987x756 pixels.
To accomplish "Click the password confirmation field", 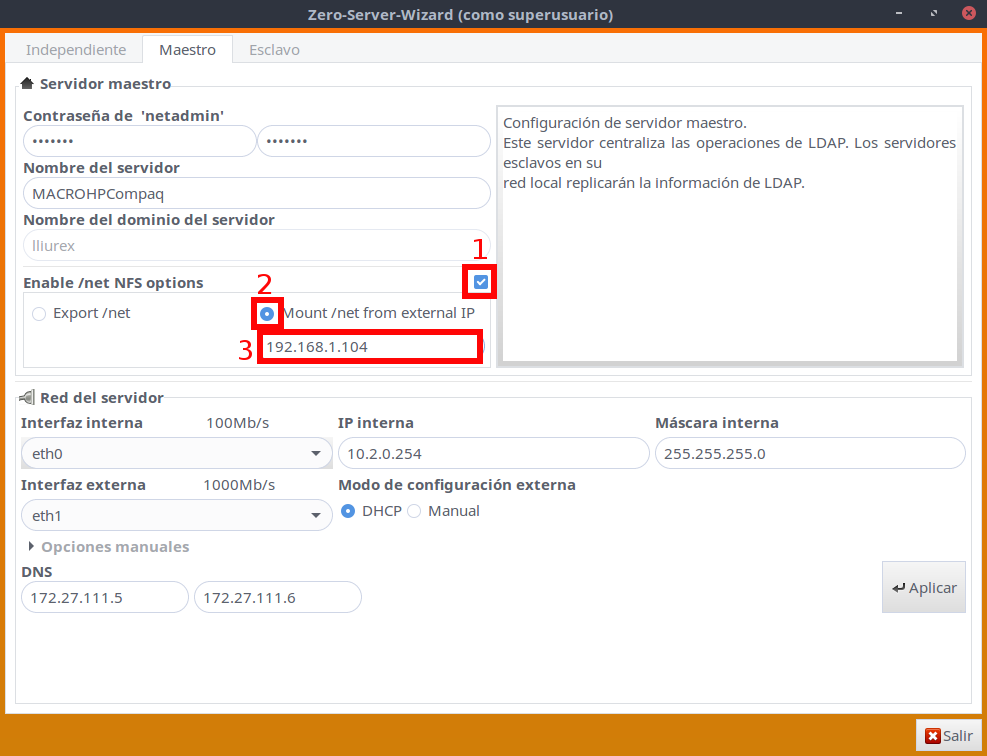I will (x=373, y=142).
